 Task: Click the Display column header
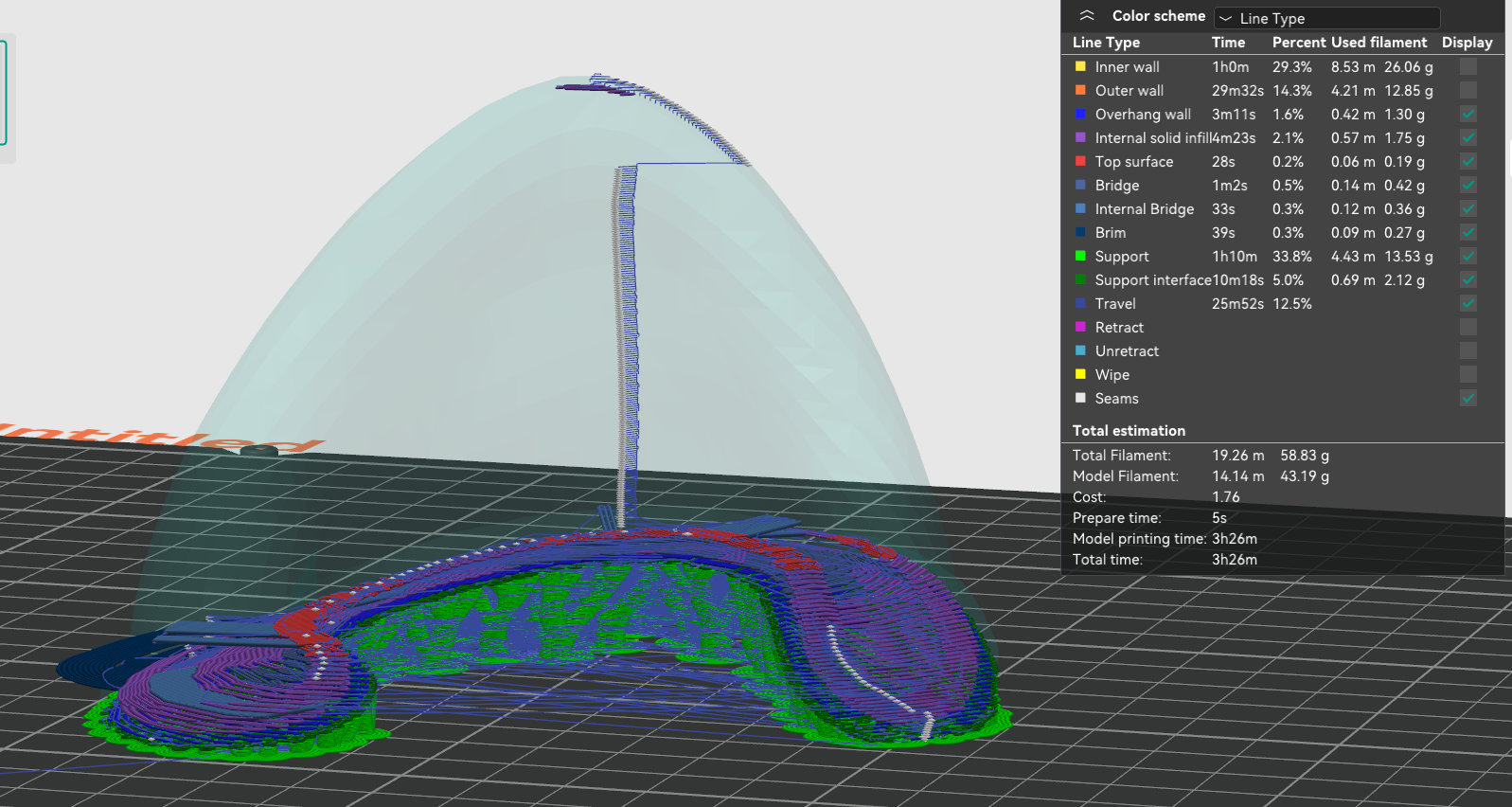(x=1467, y=43)
